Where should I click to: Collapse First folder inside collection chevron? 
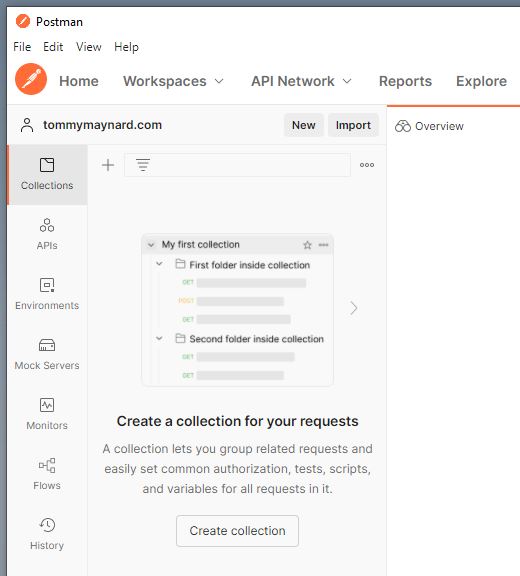(159, 264)
